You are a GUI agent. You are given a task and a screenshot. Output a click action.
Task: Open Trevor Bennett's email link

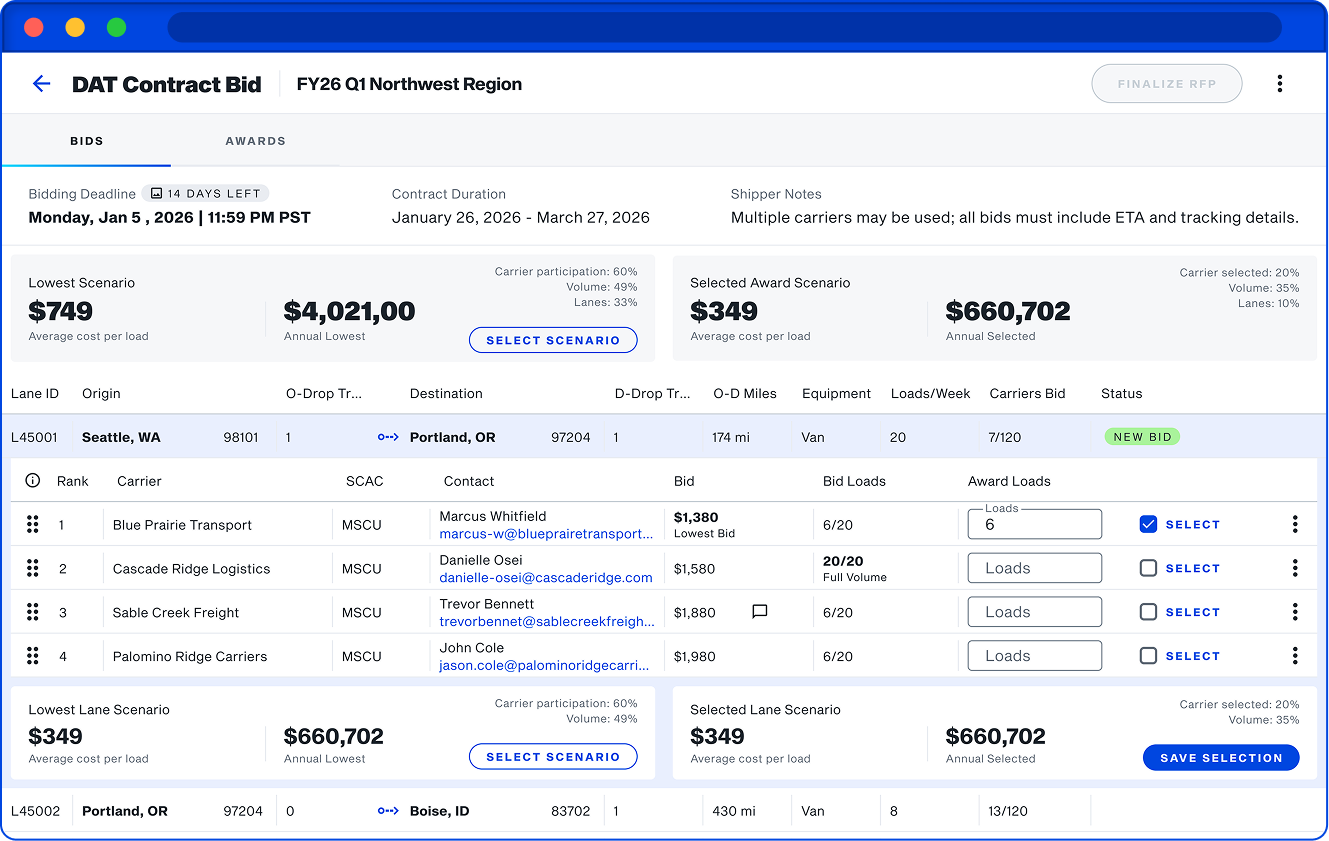[546, 622]
